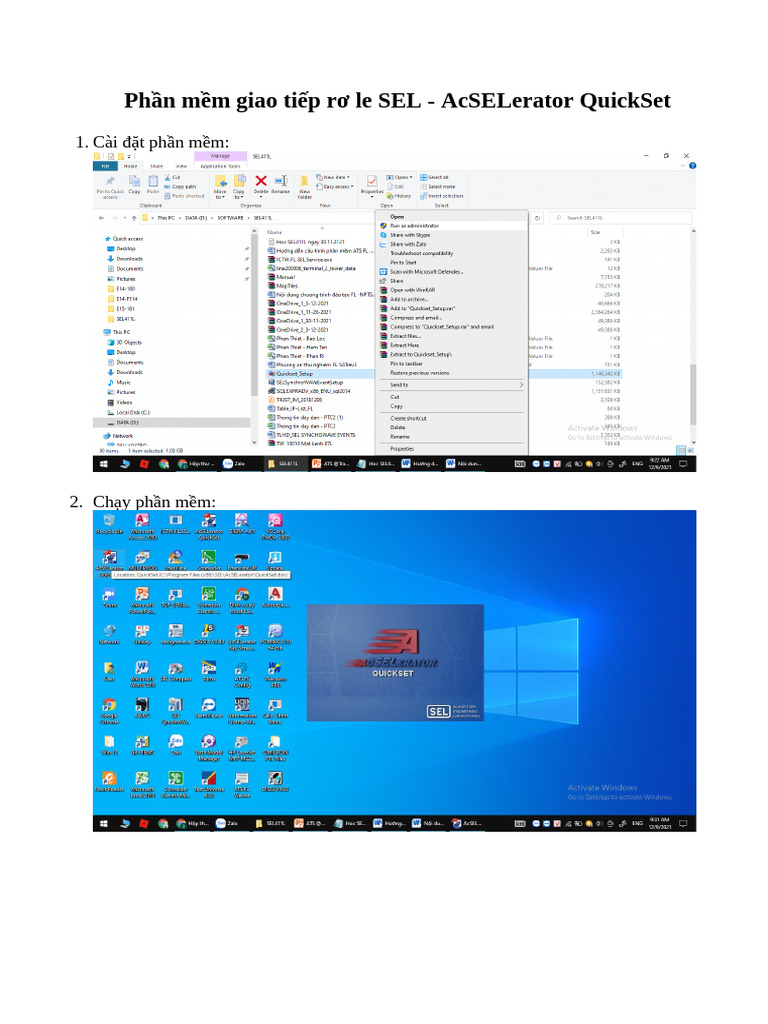Launch Zoom from the desktop
The image size is (768, 1024).
coord(109,598)
